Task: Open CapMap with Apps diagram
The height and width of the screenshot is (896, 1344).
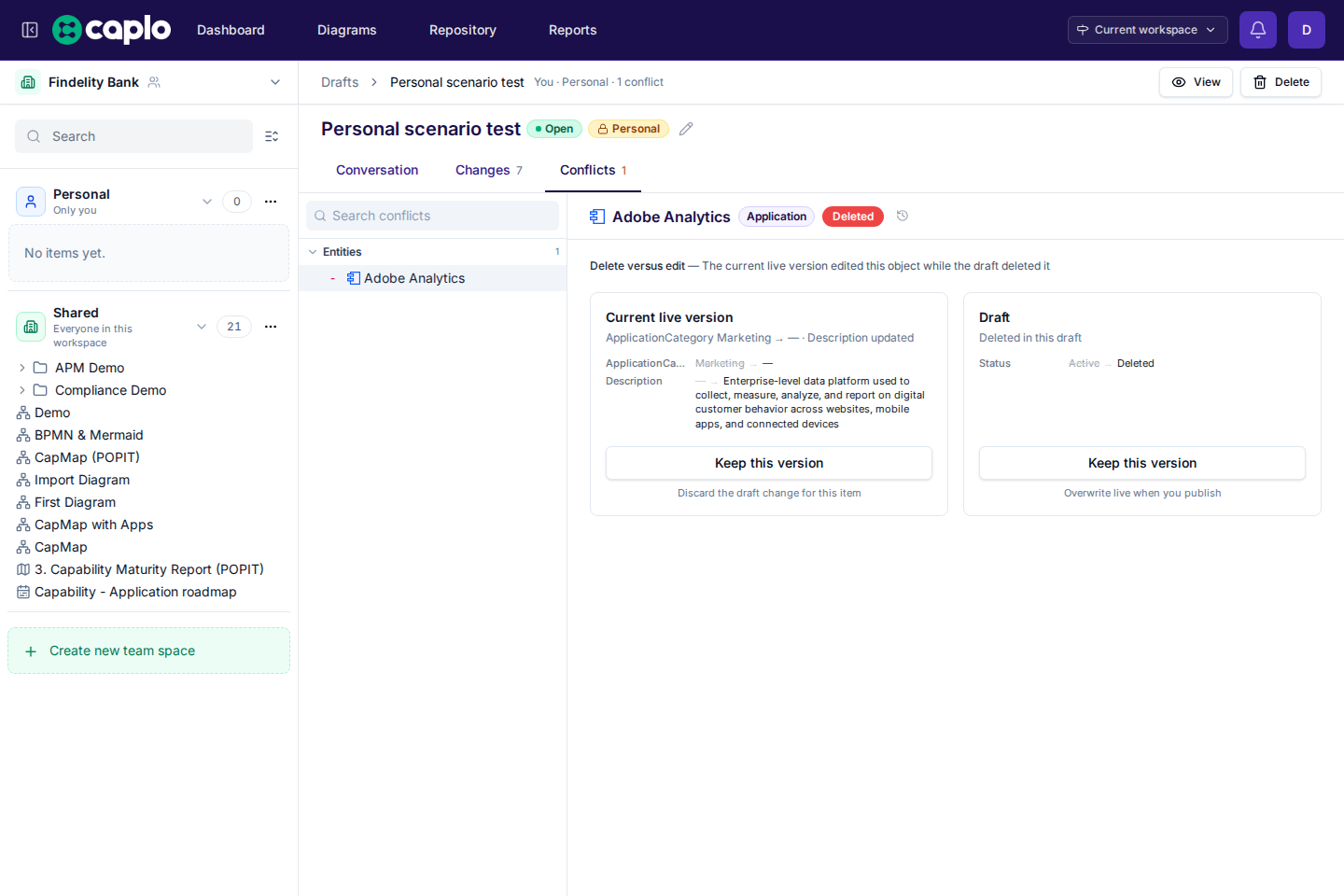Action: click(x=93, y=525)
